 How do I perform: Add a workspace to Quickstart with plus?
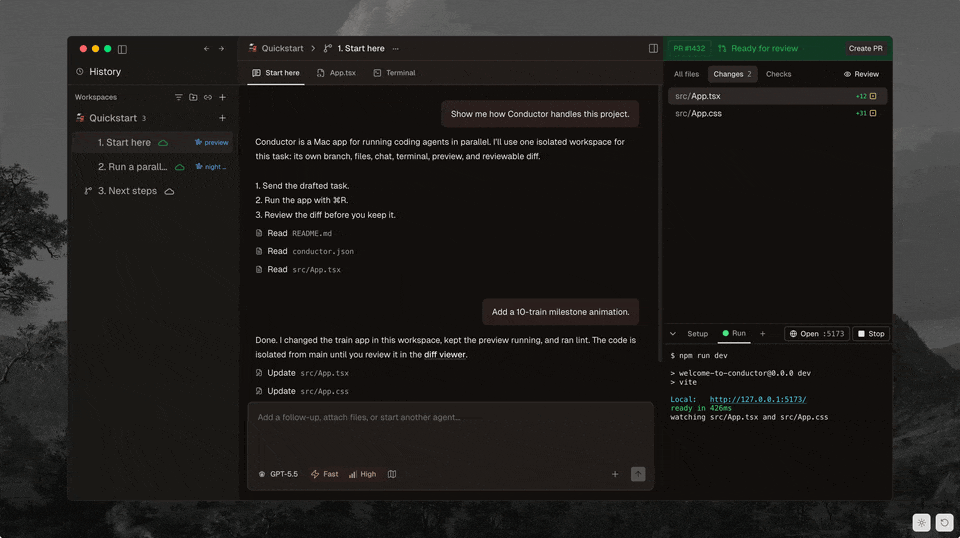(x=222, y=118)
